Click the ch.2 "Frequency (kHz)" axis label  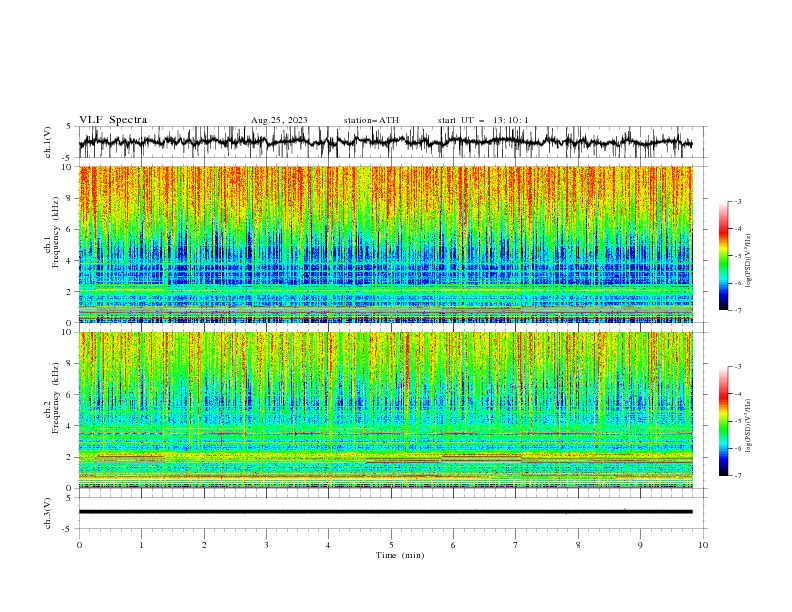coord(56,397)
